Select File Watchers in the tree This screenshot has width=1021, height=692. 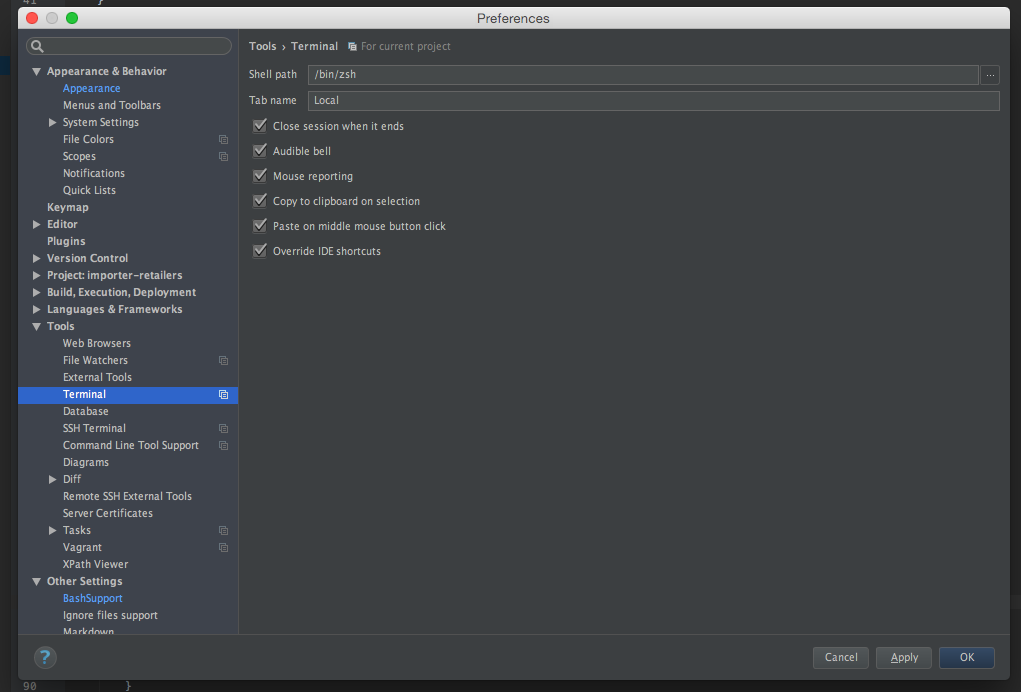95,360
